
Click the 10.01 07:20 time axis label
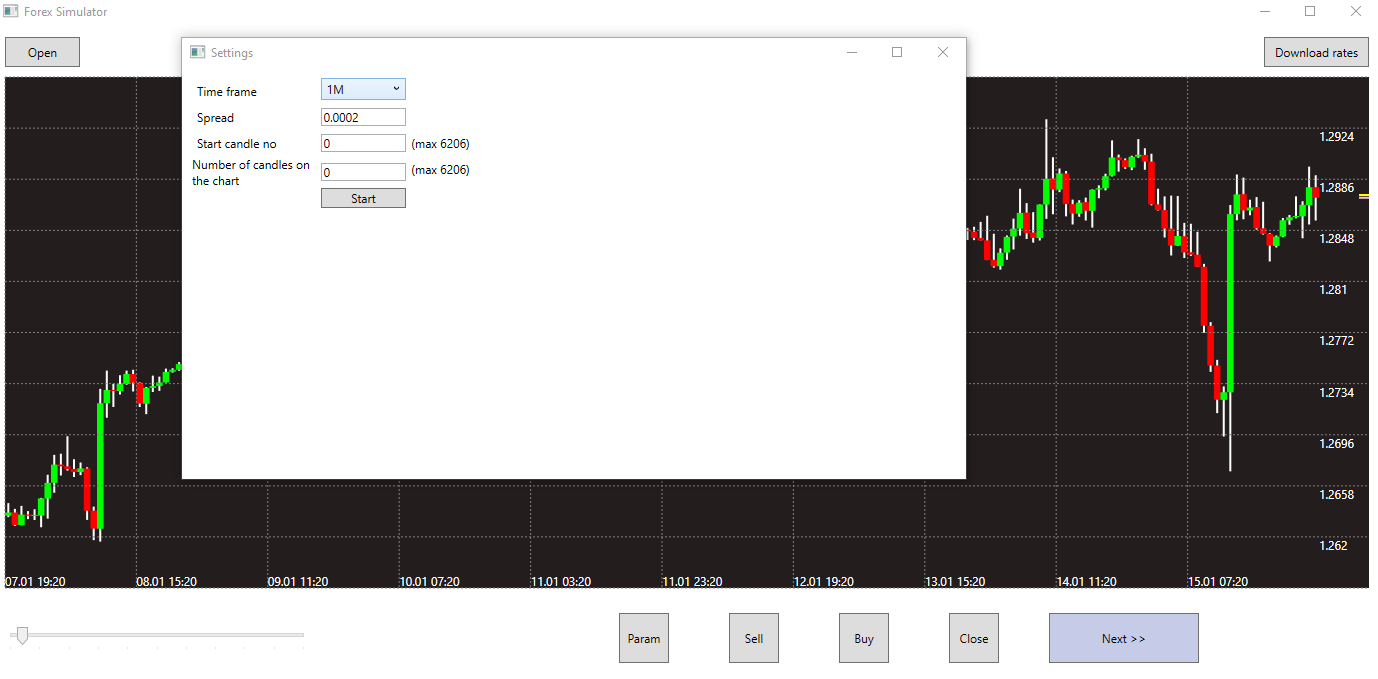(x=430, y=581)
